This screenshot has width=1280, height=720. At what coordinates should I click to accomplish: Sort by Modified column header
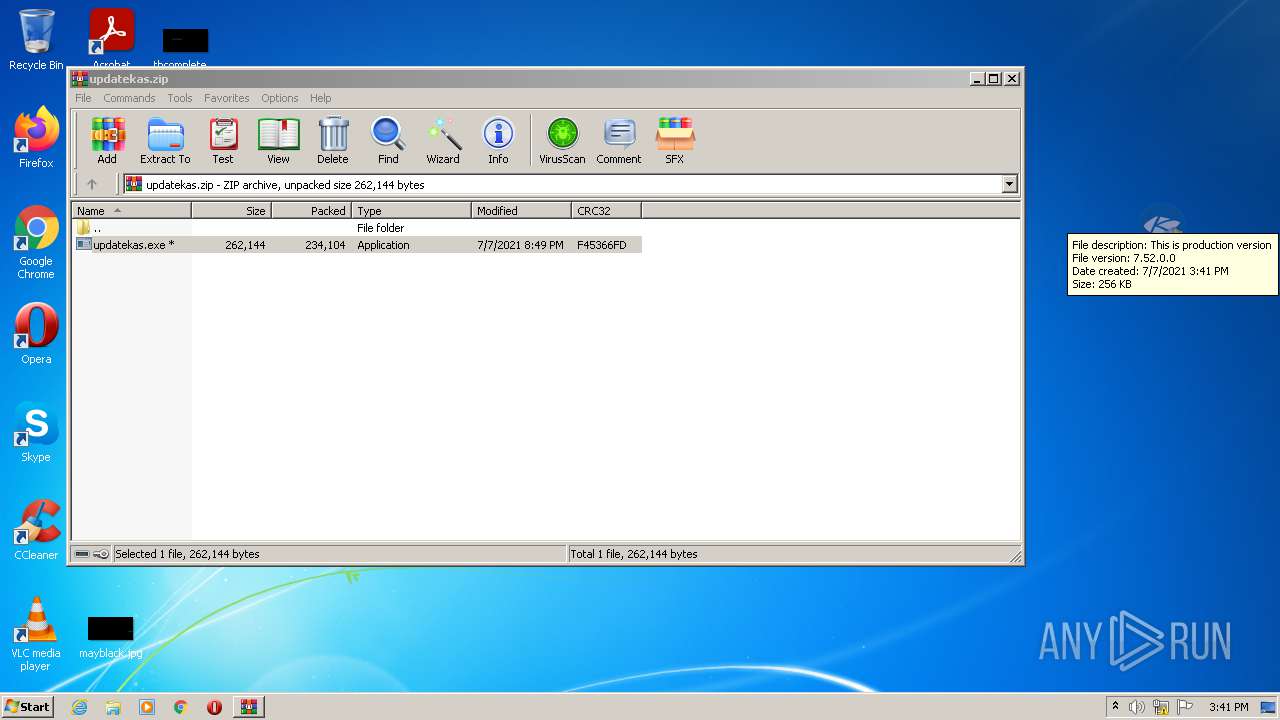pyautogui.click(x=521, y=211)
